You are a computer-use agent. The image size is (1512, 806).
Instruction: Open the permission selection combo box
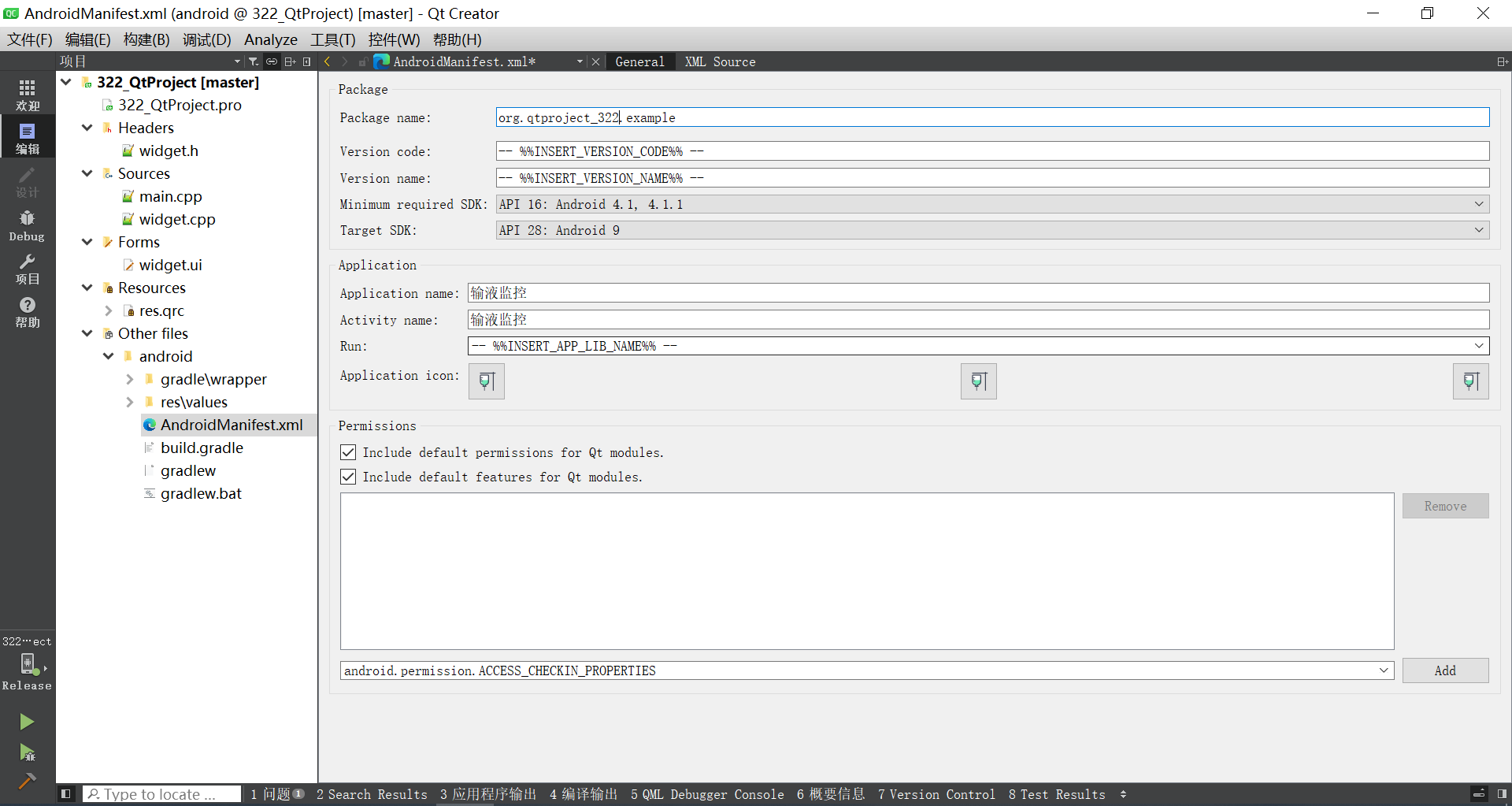(x=867, y=670)
